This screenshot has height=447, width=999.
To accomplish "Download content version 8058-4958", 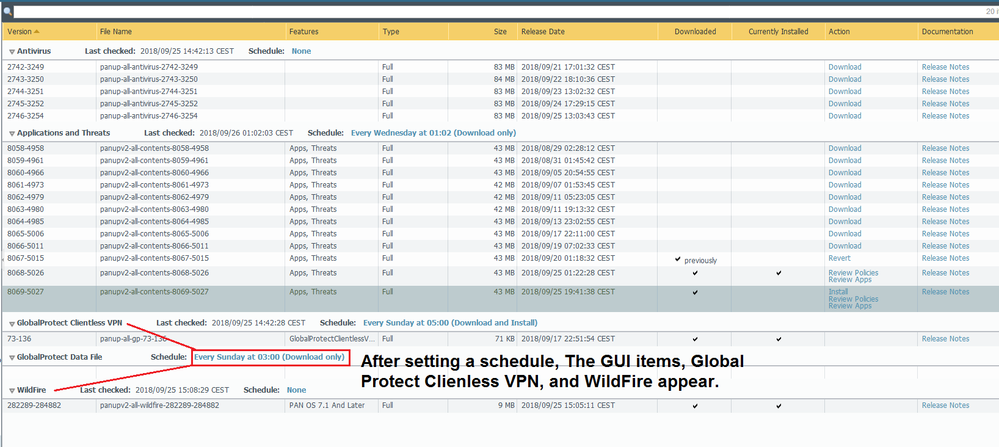I will [x=845, y=148].
